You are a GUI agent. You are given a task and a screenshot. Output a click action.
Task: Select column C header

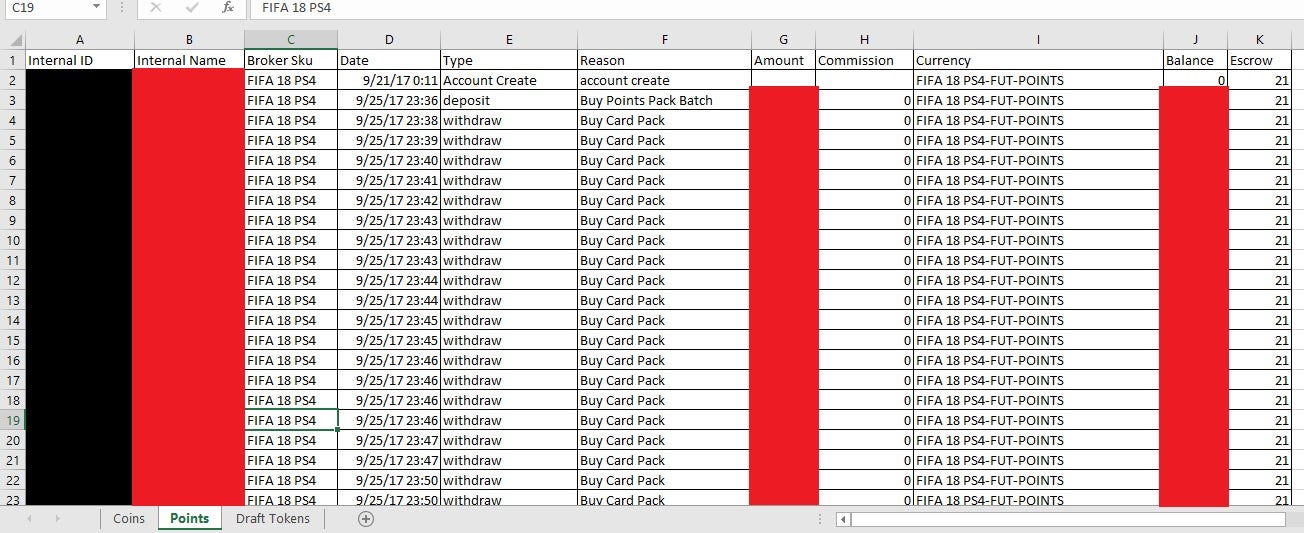[x=291, y=40]
